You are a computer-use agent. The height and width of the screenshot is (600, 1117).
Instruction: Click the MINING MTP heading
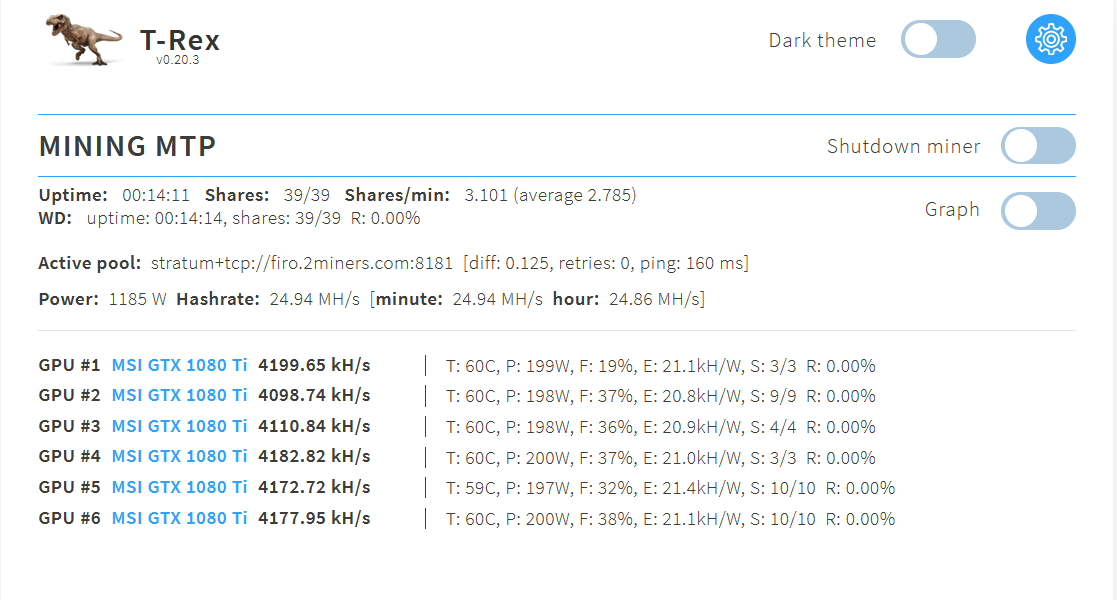click(127, 146)
